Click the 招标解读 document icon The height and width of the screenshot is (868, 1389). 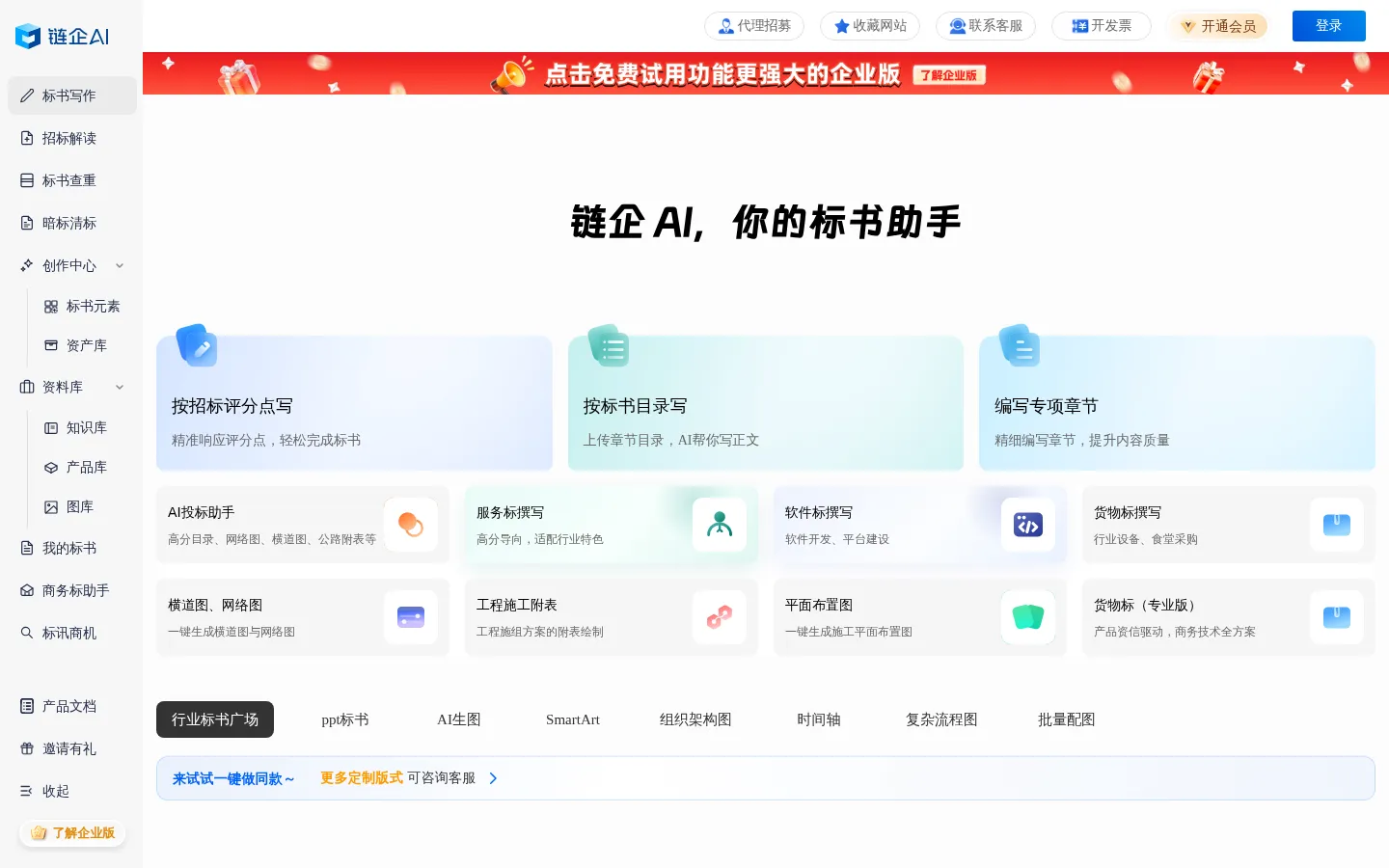27,138
